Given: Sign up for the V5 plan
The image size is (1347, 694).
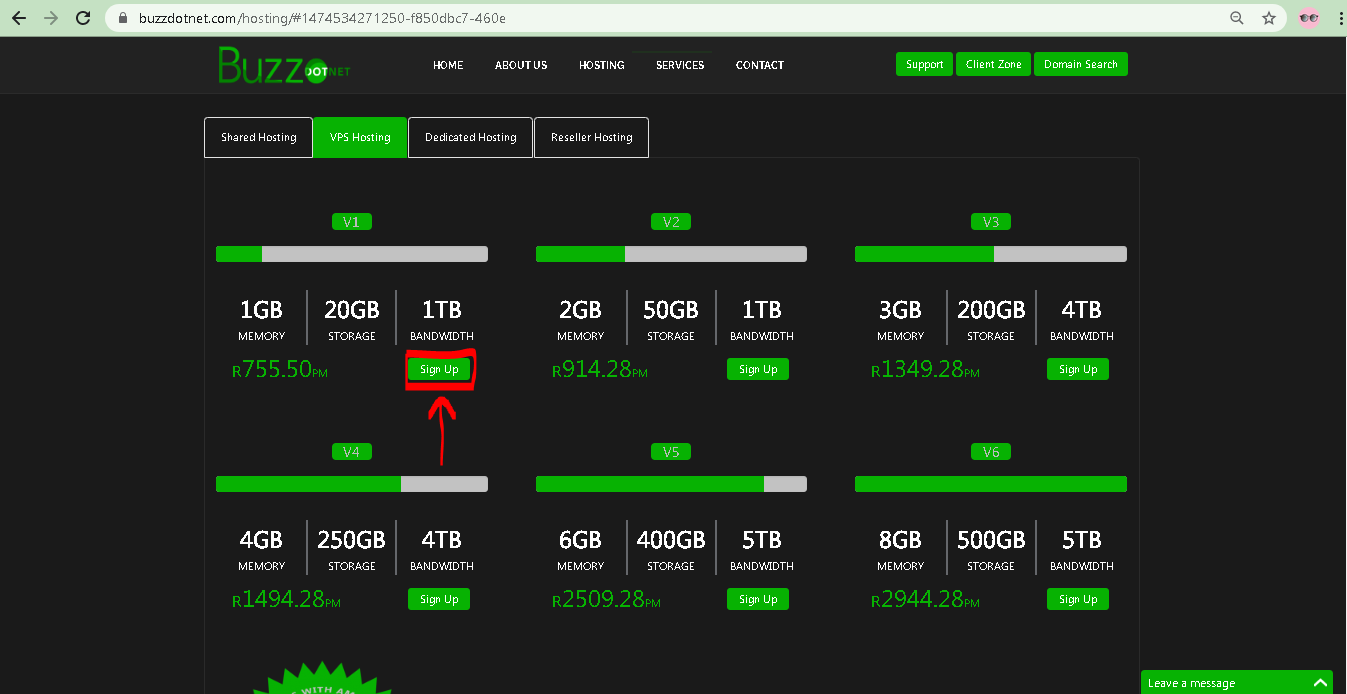Looking at the screenshot, I should [758, 600].
